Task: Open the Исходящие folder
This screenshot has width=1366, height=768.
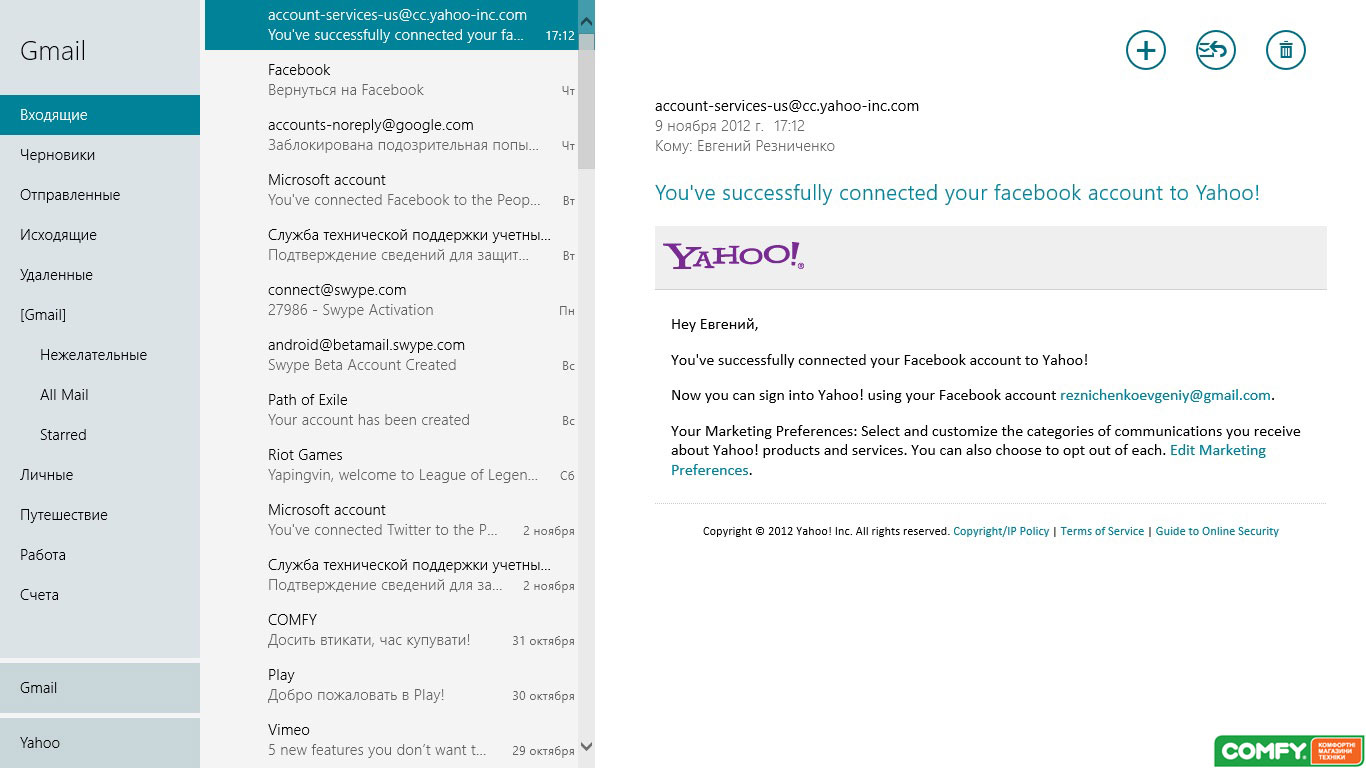Action: pos(100,235)
